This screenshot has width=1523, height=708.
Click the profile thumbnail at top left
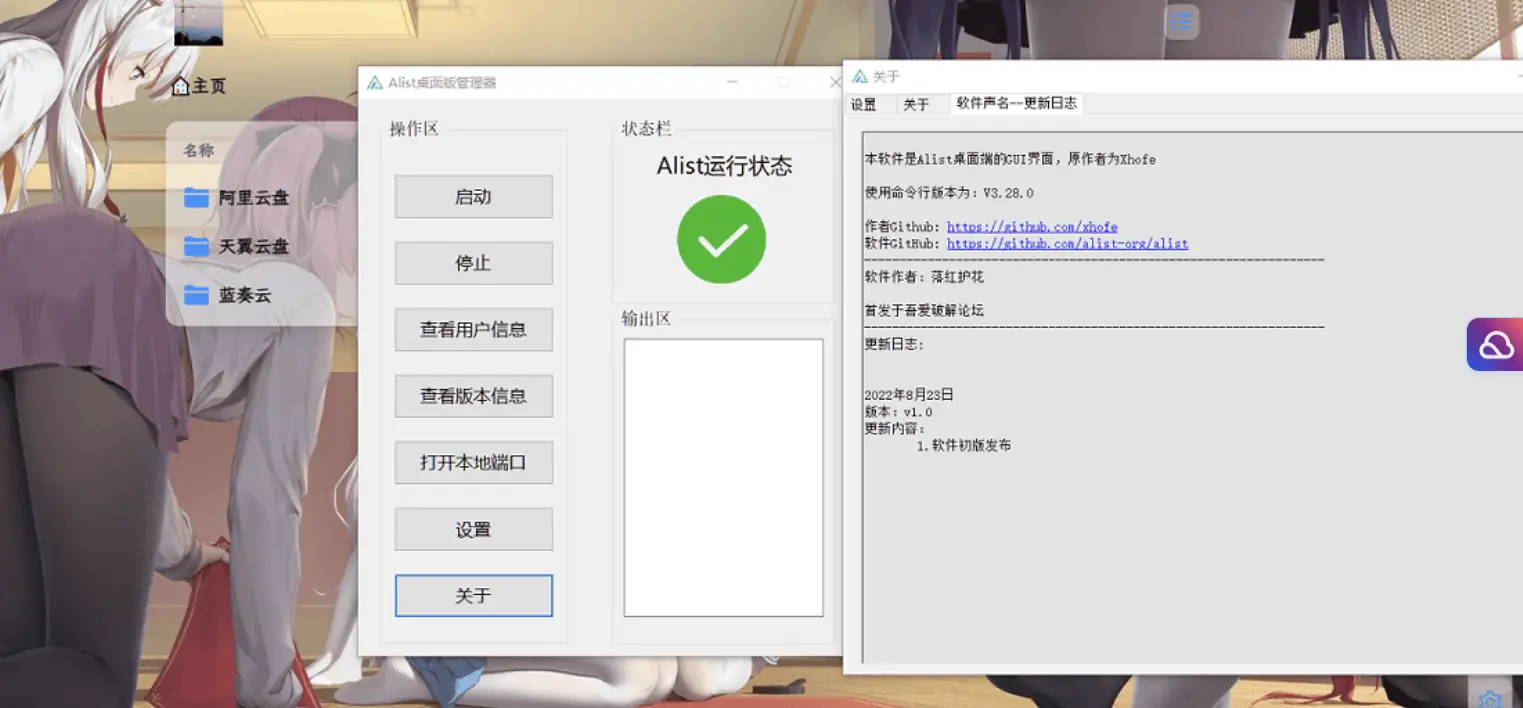click(198, 22)
